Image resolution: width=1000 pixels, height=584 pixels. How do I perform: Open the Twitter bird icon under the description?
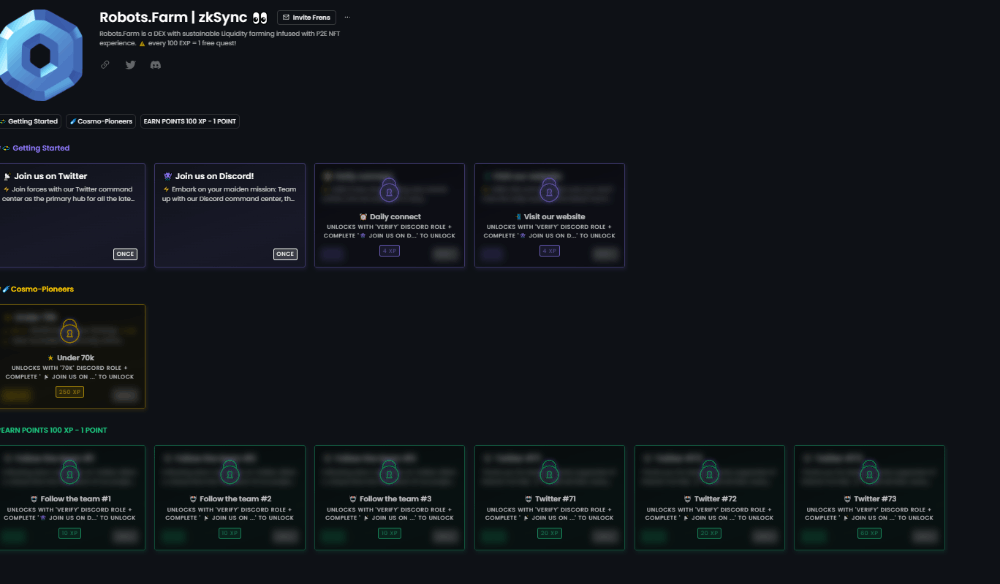point(130,64)
